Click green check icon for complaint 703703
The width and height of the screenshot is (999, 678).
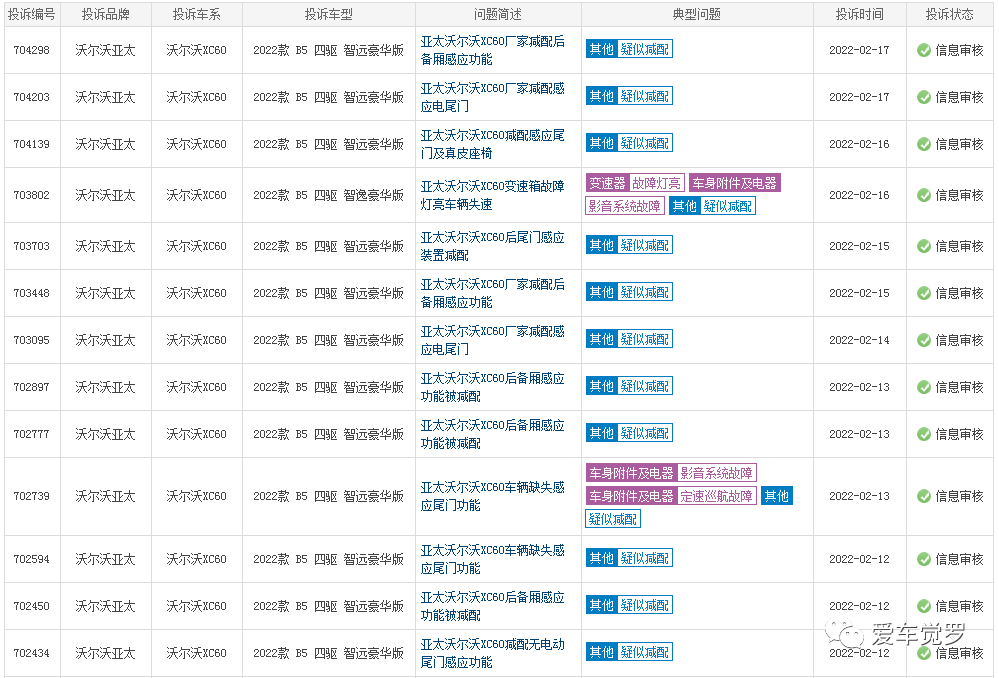click(924, 247)
